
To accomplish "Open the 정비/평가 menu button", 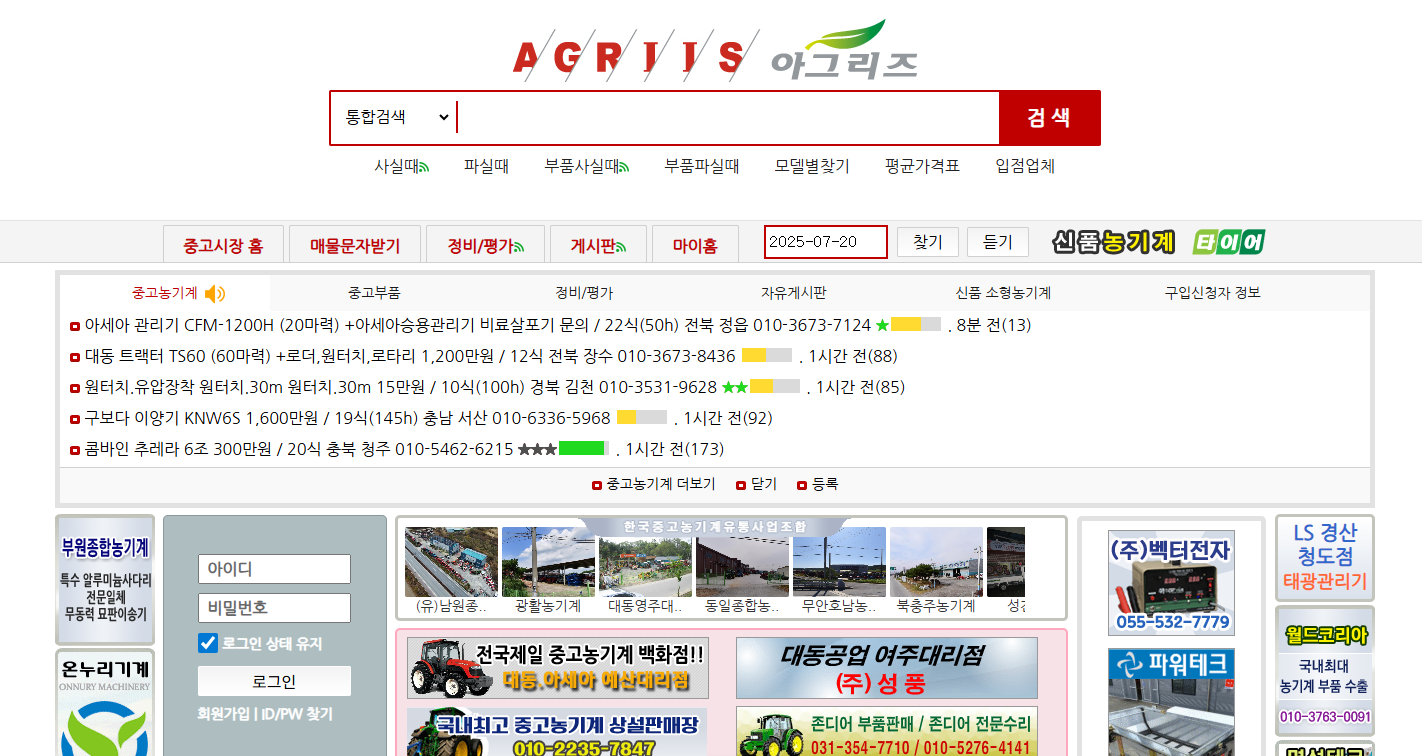I will click(x=485, y=245).
